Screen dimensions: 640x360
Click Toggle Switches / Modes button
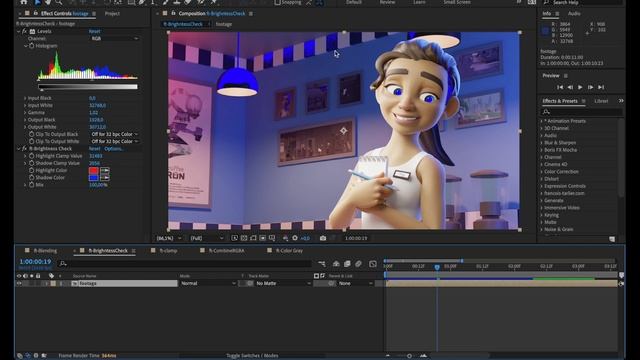tap(252, 356)
